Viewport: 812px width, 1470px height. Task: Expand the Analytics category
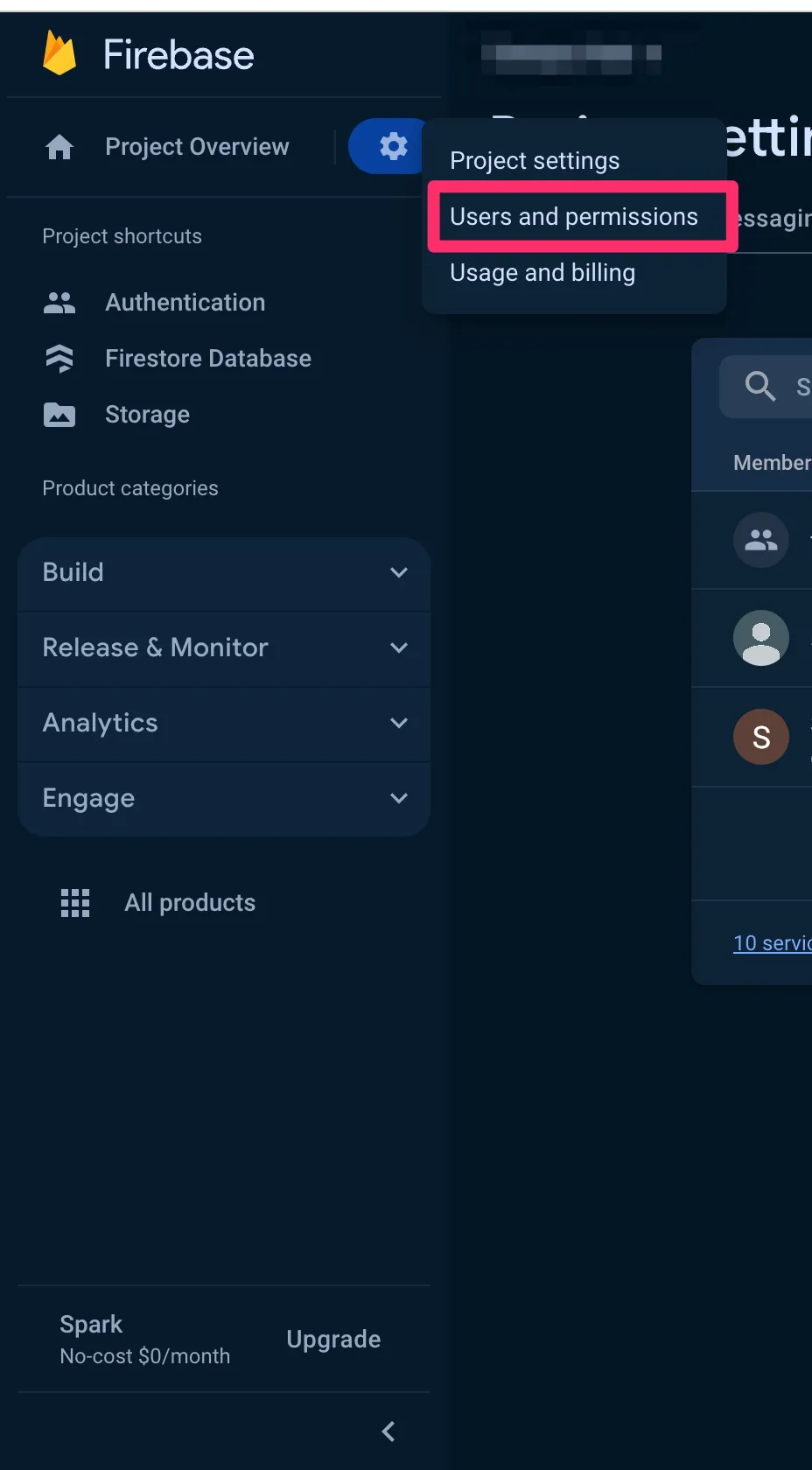[x=224, y=724]
